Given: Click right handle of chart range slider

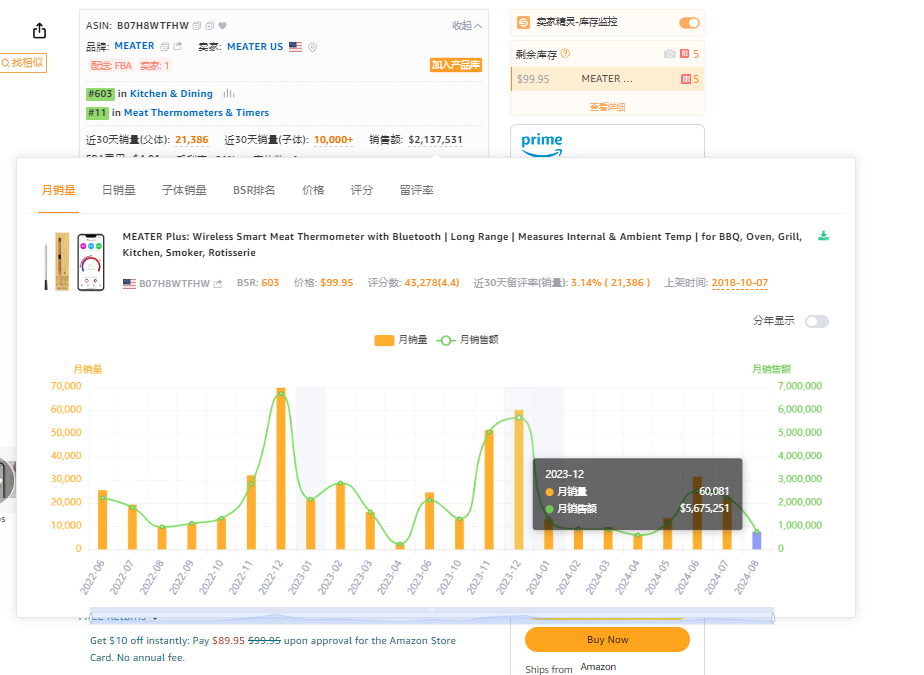Looking at the screenshot, I should tap(773, 618).
